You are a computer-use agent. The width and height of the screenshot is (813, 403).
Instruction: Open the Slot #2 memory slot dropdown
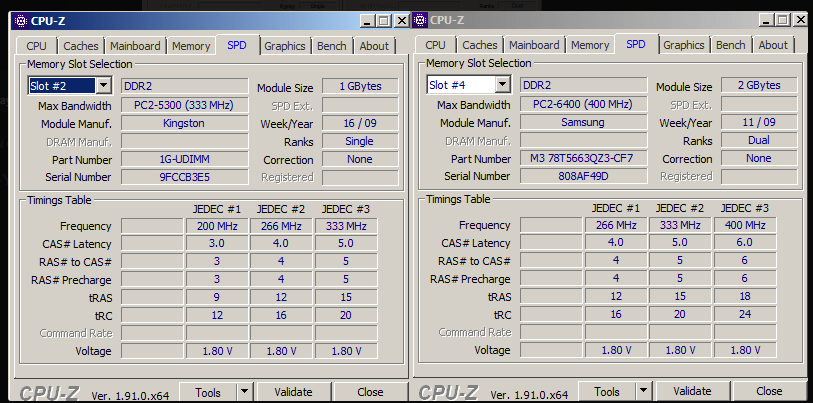tap(104, 86)
